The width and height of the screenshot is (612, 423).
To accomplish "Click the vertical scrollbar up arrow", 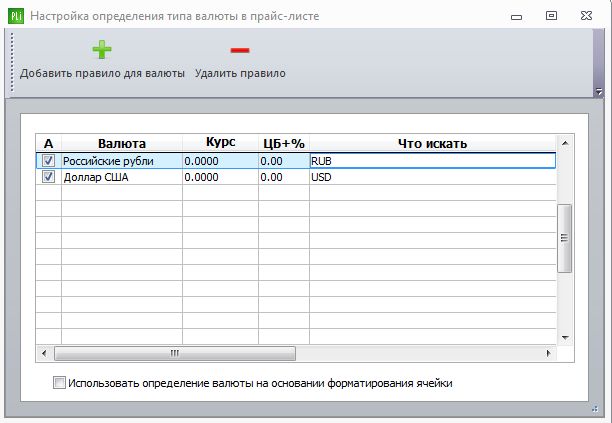I will point(565,143).
